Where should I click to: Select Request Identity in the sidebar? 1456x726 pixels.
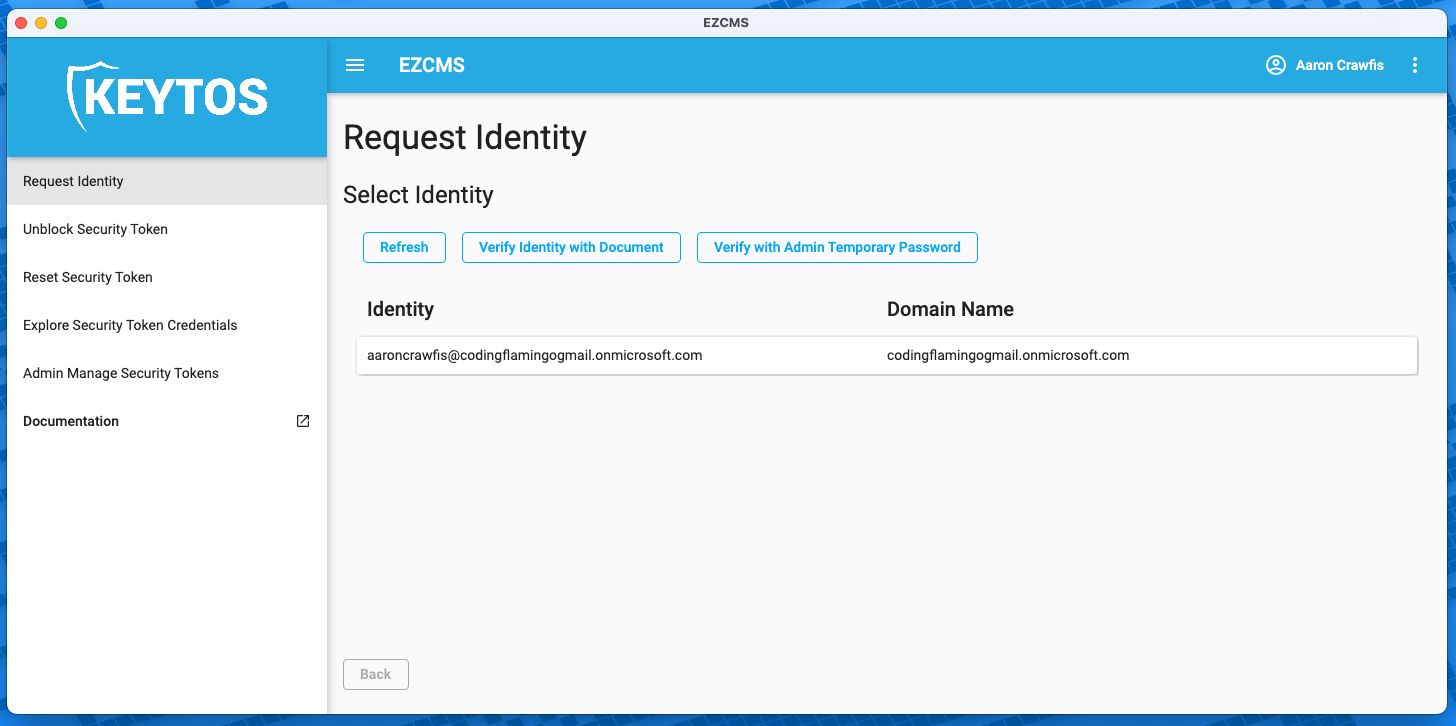coord(73,181)
